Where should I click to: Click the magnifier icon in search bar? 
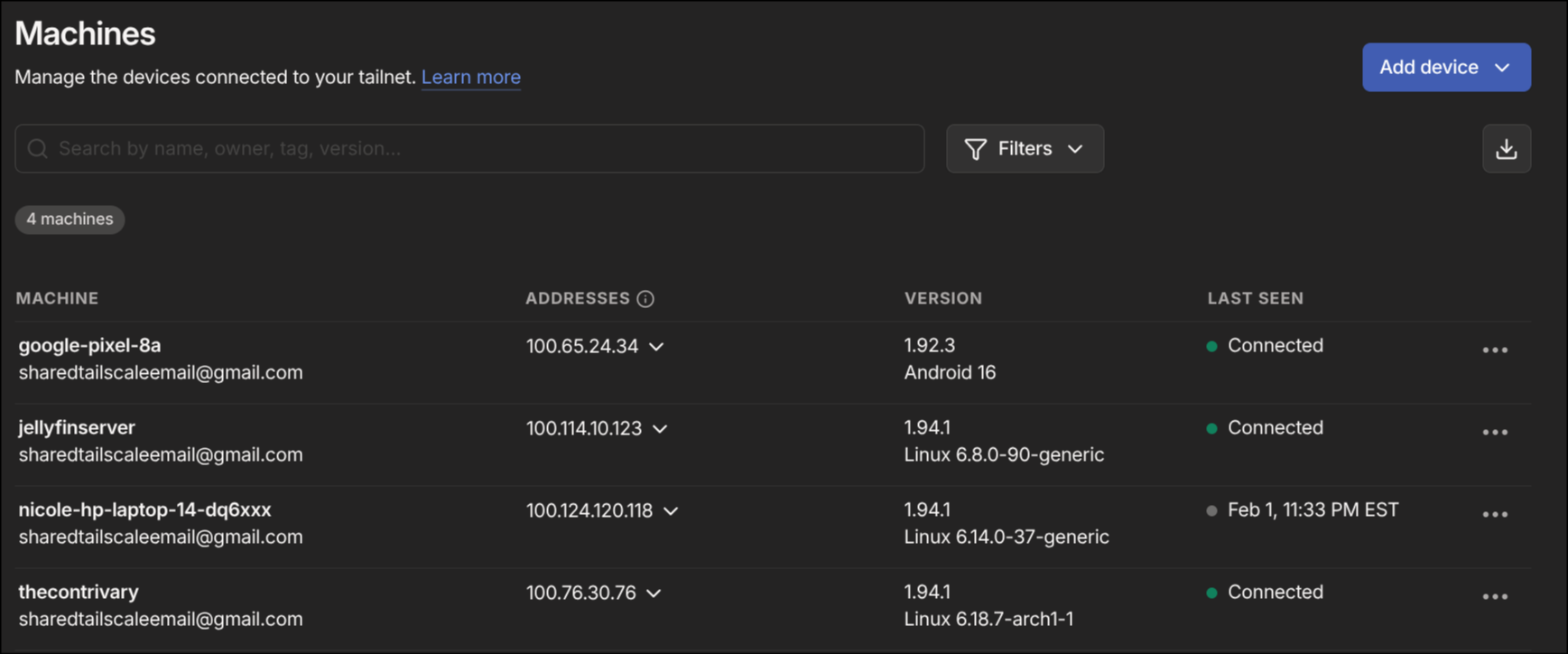point(38,149)
